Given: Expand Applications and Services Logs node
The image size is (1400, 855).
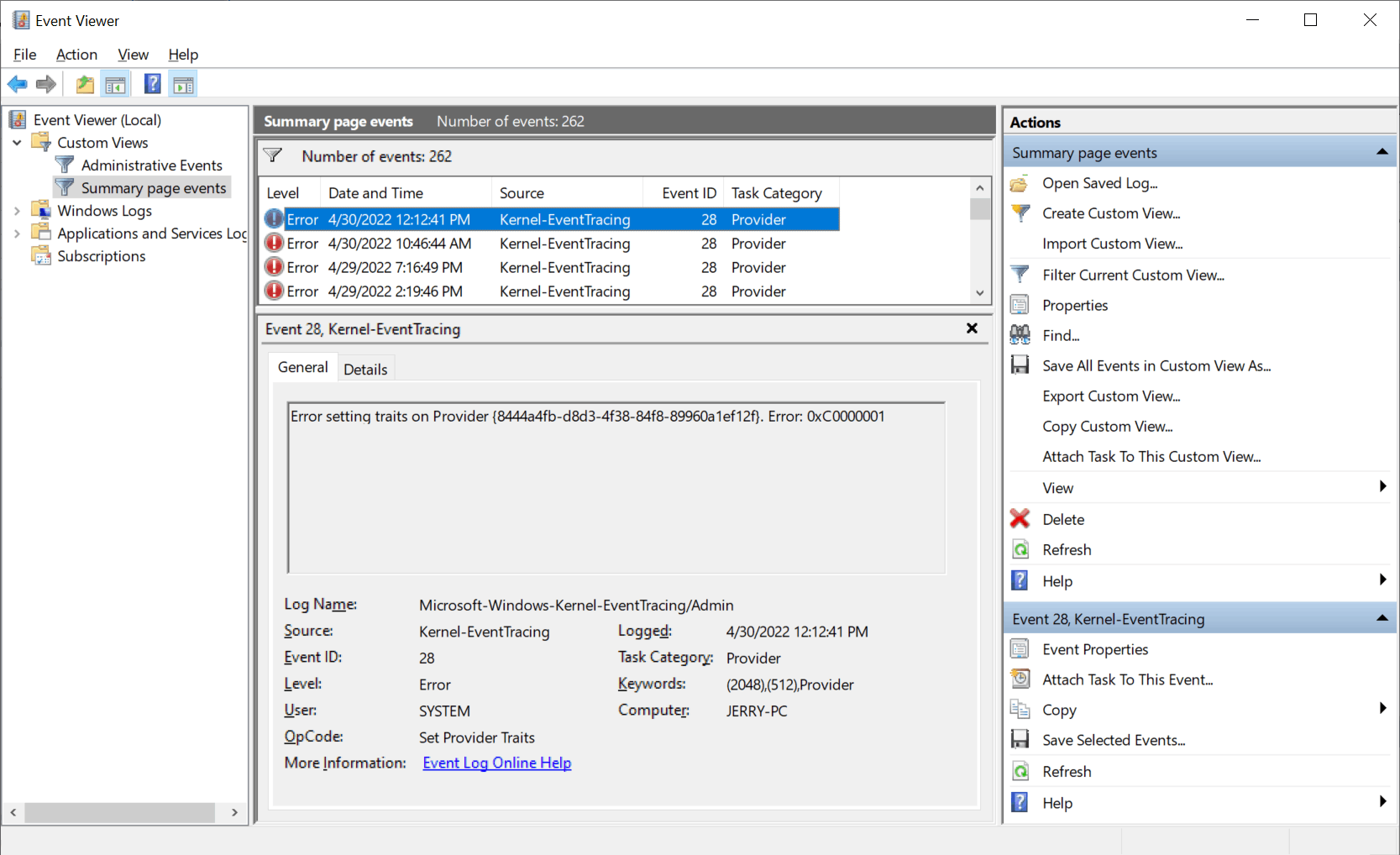Looking at the screenshot, I should click(x=17, y=233).
